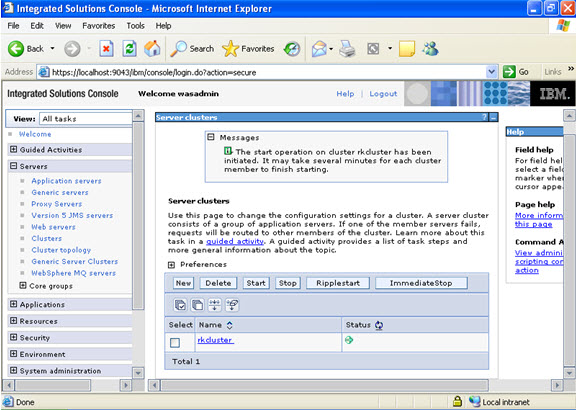This screenshot has height=410, width=576.
Task: Open the View All tasks dropdown
Action: (85, 119)
